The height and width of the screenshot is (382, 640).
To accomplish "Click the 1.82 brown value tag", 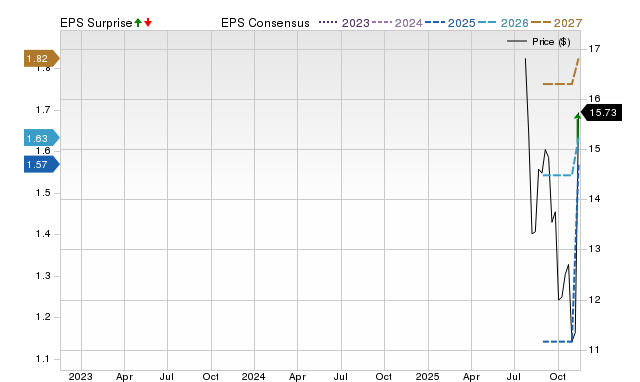I will click(x=42, y=58).
